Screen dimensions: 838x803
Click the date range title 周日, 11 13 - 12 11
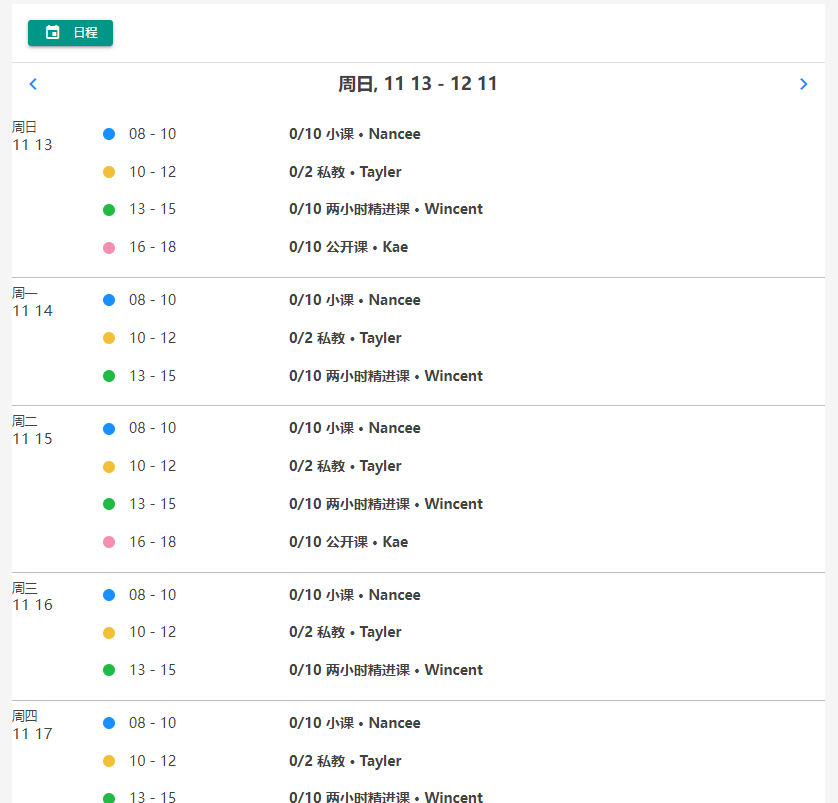pos(417,84)
